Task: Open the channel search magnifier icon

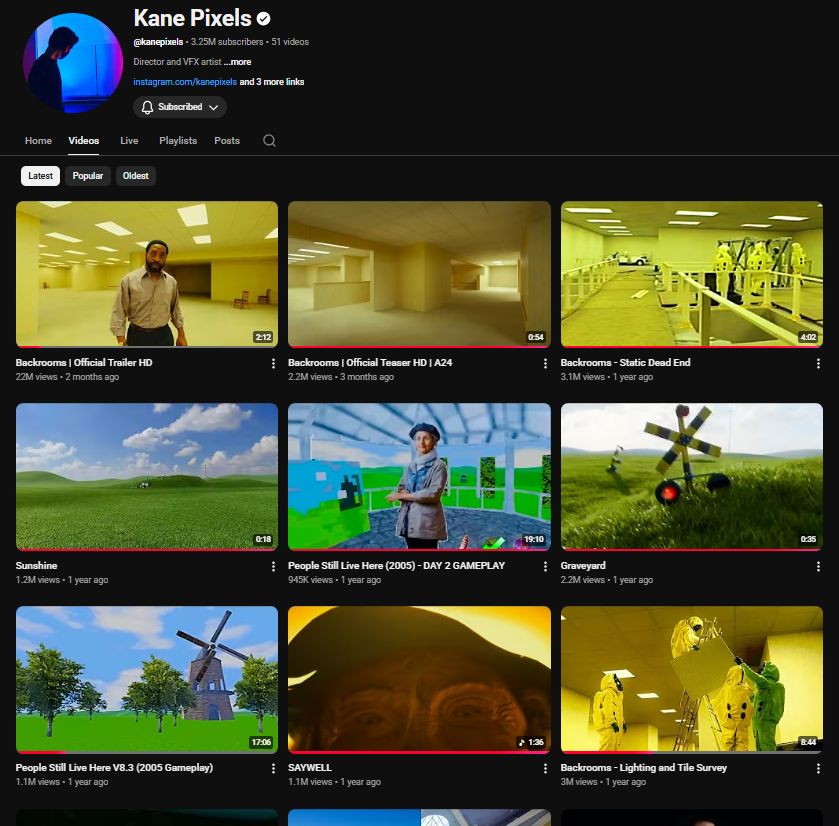Action: pyautogui.click(x=269, y=141)
